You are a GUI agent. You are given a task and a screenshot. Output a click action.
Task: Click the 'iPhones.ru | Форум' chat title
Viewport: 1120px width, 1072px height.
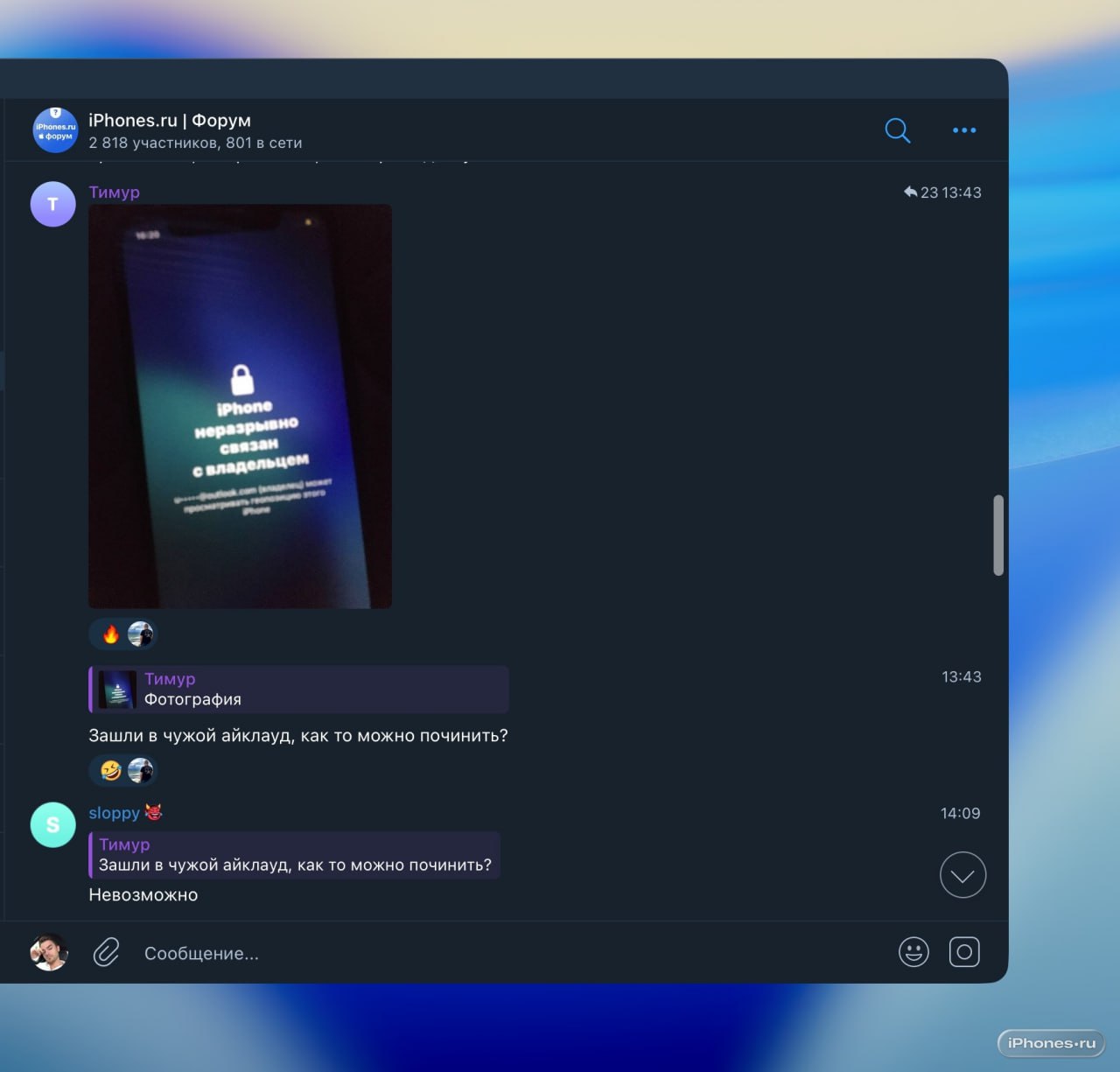[x=170, y=121]
